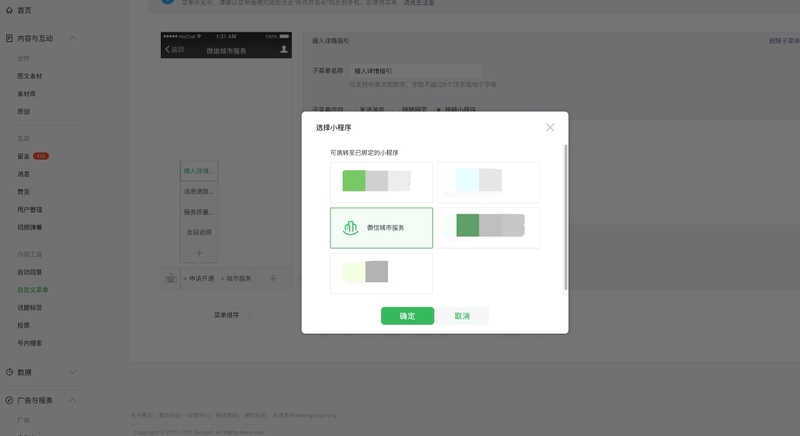Screen dimensions: 800x436
Task: Select the 服务质量... submenu in phone preview
Action: pos(199,212)
